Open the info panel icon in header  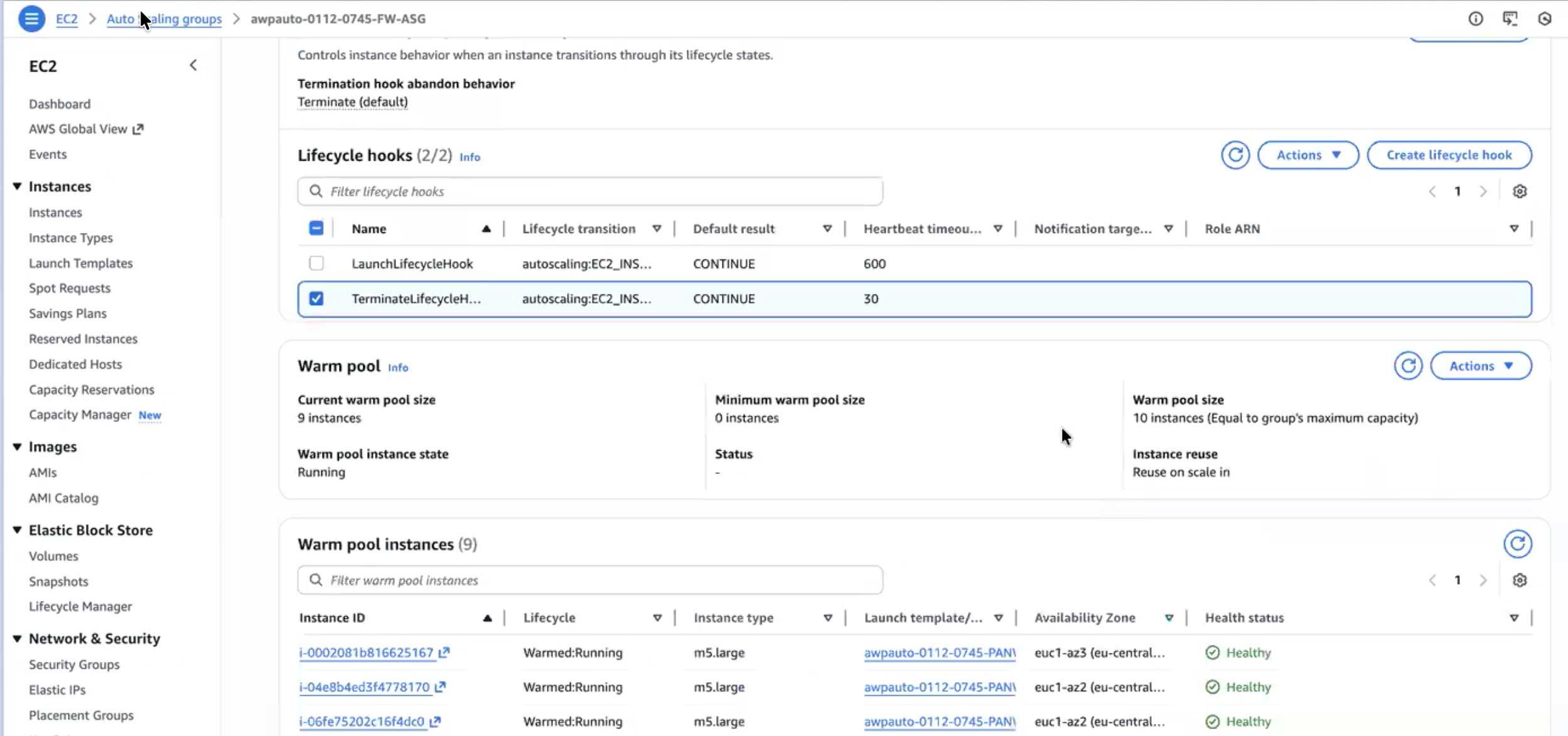click(x=1475, y=19)
